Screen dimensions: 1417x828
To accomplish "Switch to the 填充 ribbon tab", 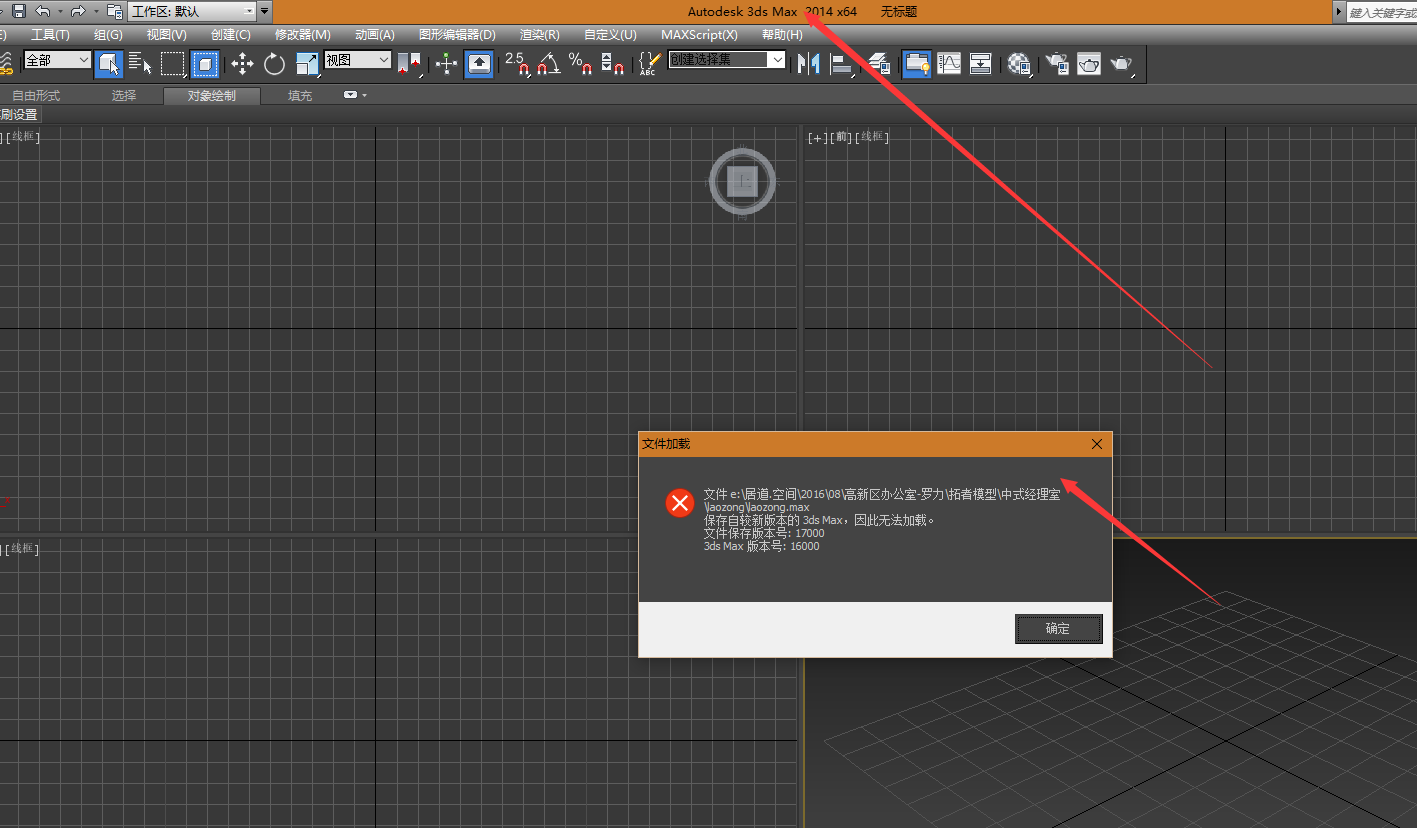I will click(300, 96).
